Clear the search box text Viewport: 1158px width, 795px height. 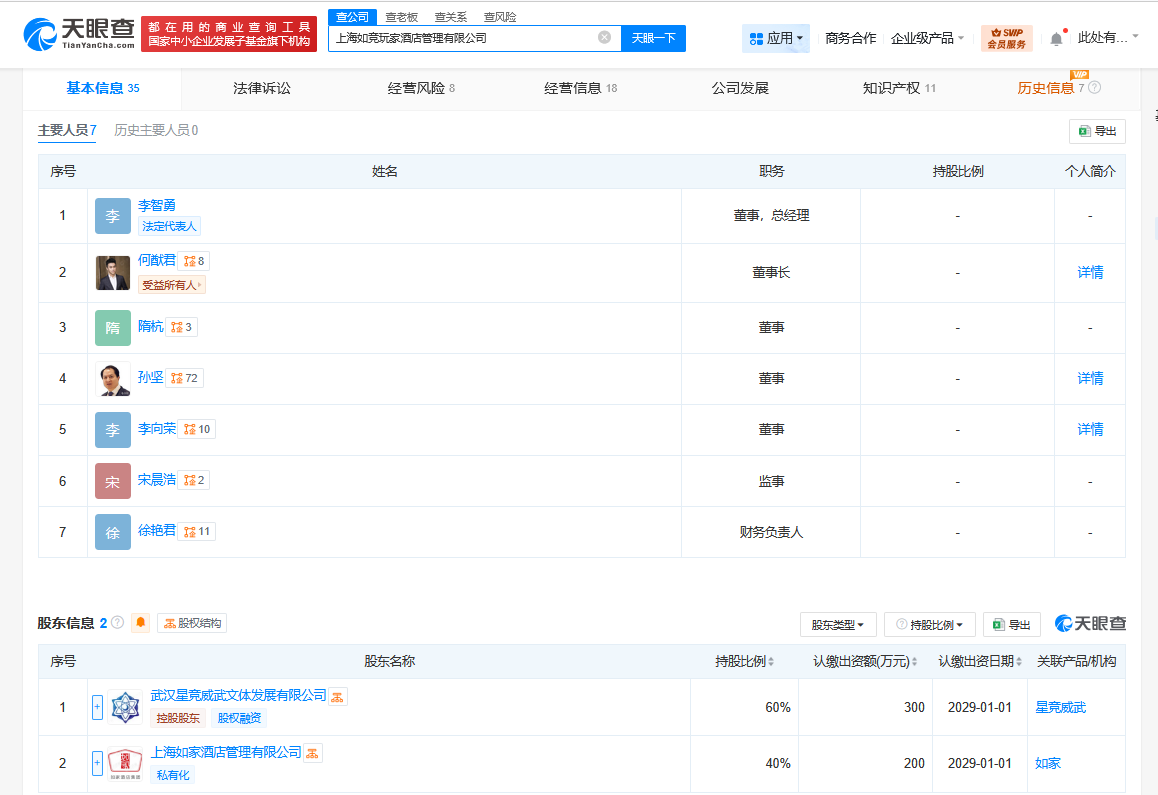point(604,38)
